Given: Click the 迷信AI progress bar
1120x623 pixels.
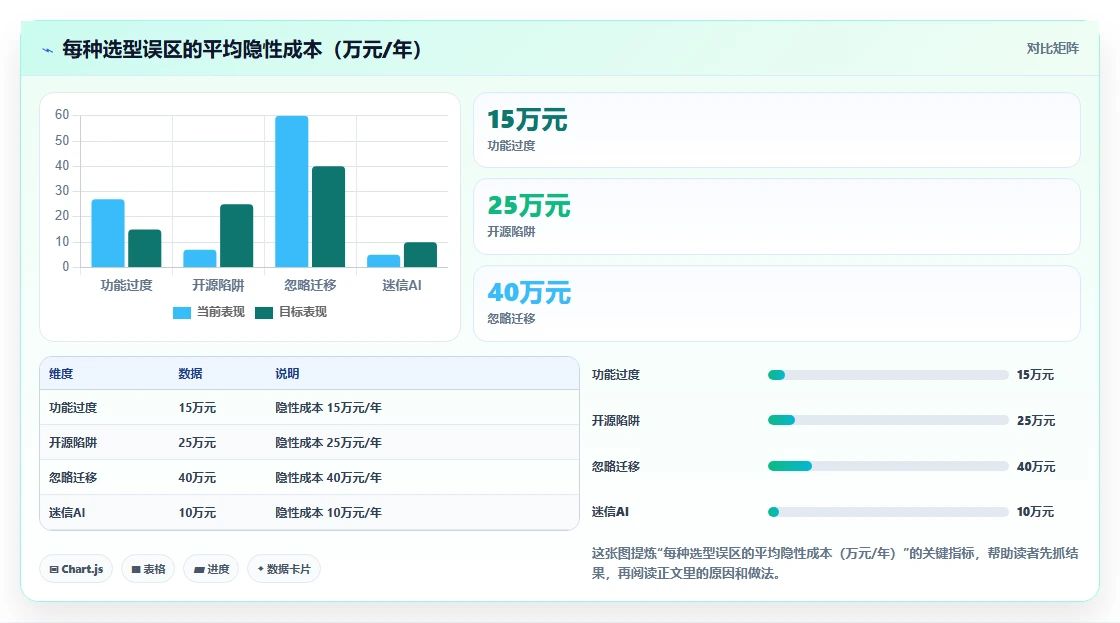Looking at the screenshot, I should click(888, 512).
